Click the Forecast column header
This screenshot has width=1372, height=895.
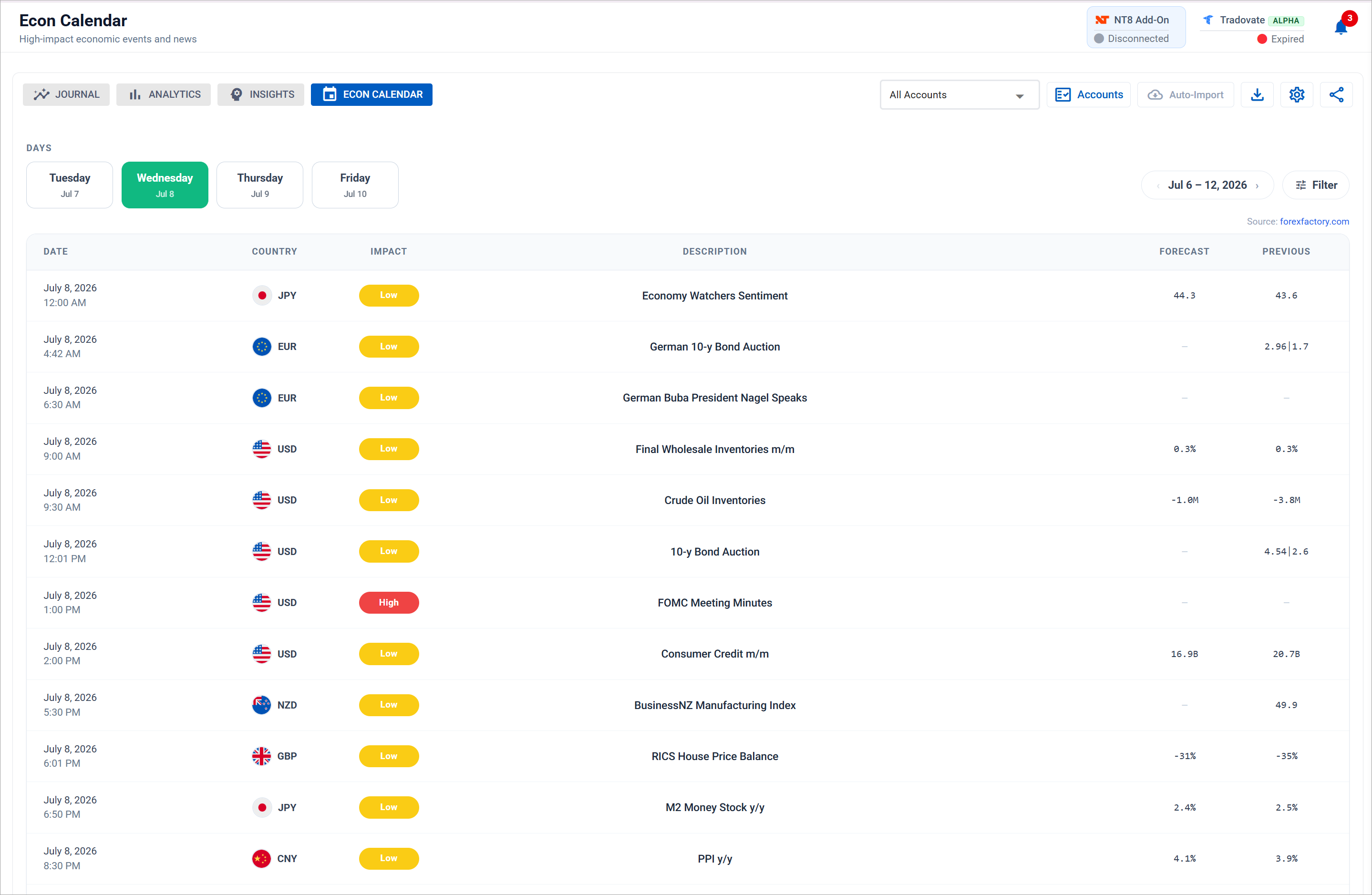coord(1184,252)
